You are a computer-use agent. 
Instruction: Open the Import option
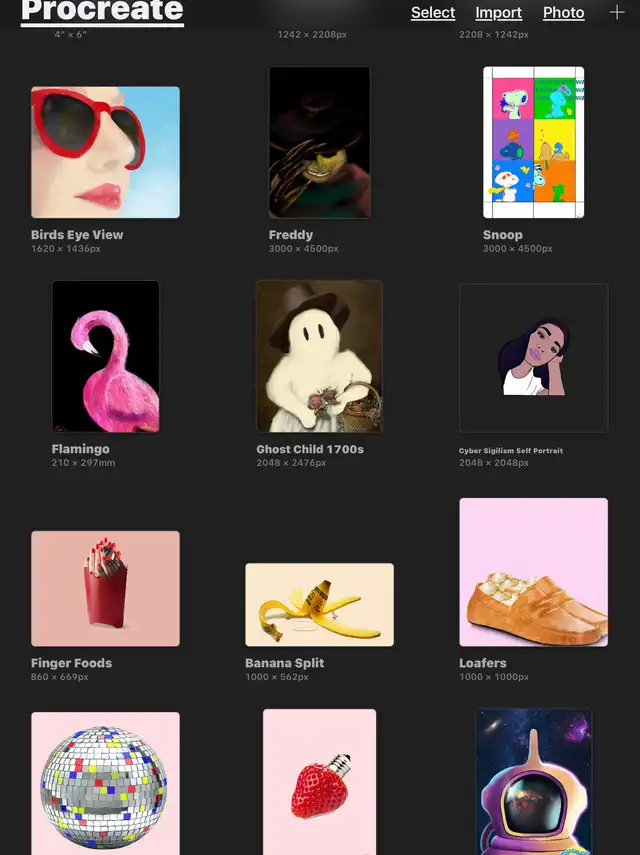click(498, 13)
